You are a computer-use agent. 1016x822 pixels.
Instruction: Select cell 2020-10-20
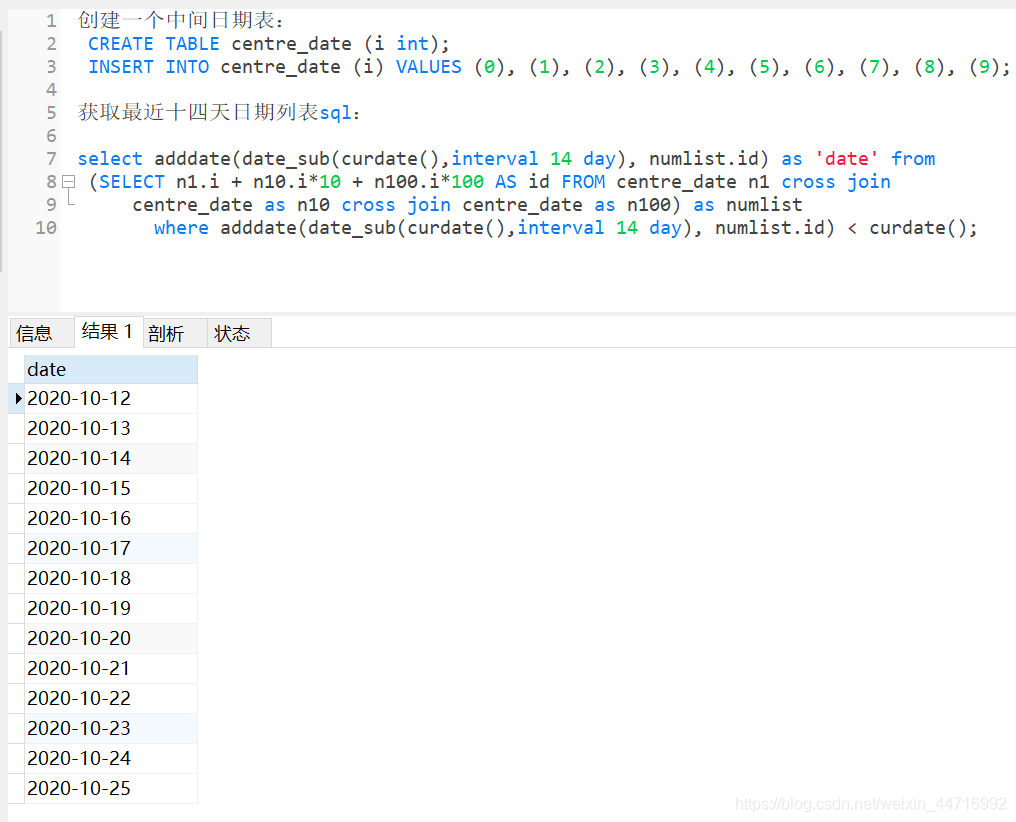coord(111,639)
